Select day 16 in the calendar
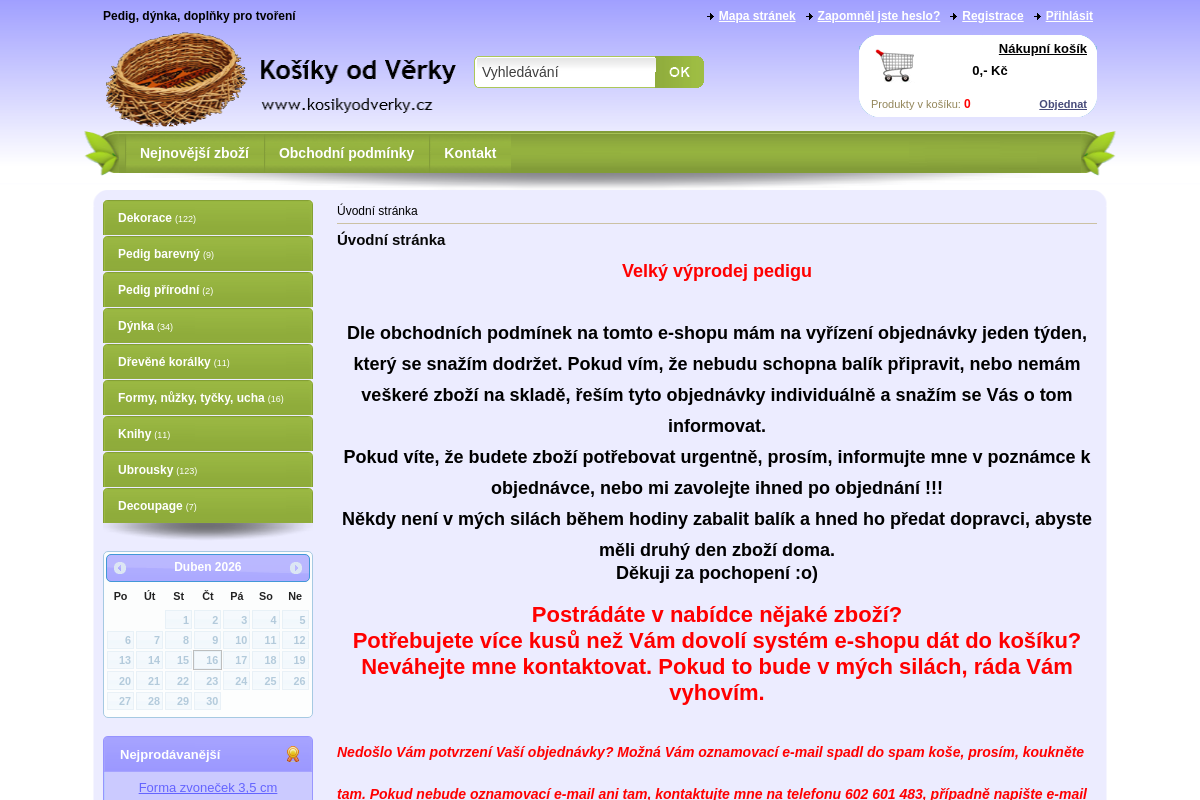1200x800 pixels. click(208, 660)
